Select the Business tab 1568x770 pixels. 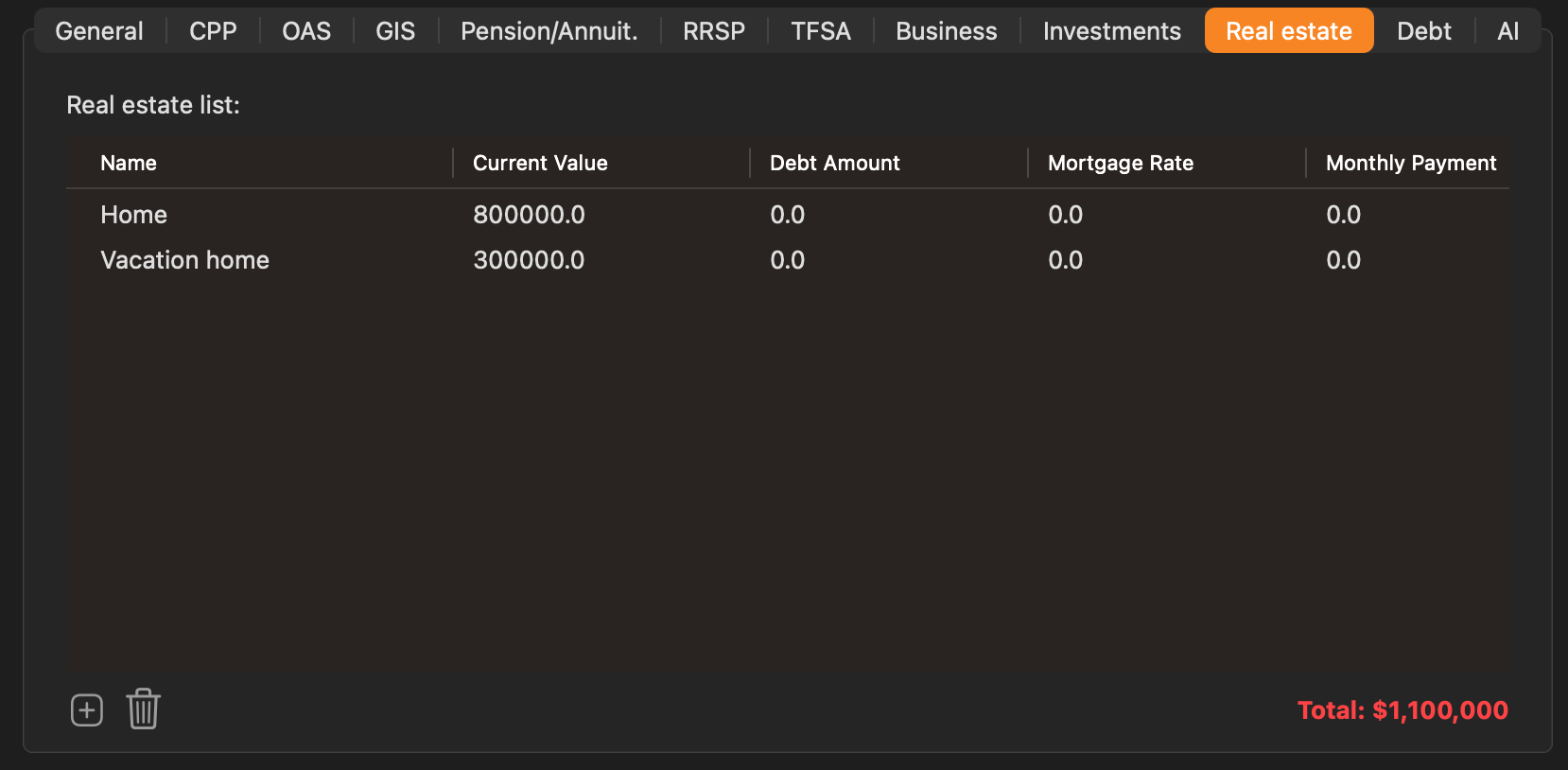click(x=947, y=31)
